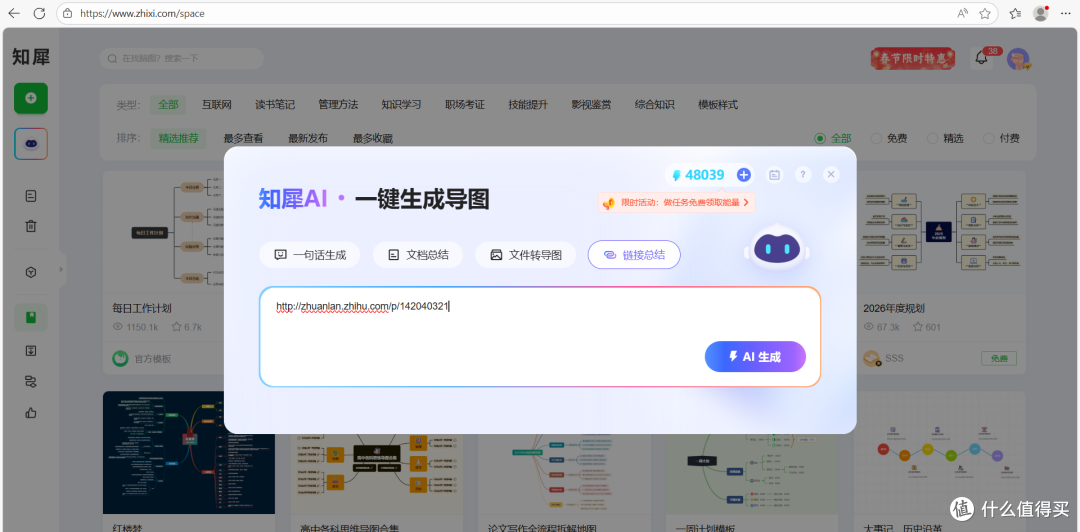Open the help question mark in dialog

[803, 175]
